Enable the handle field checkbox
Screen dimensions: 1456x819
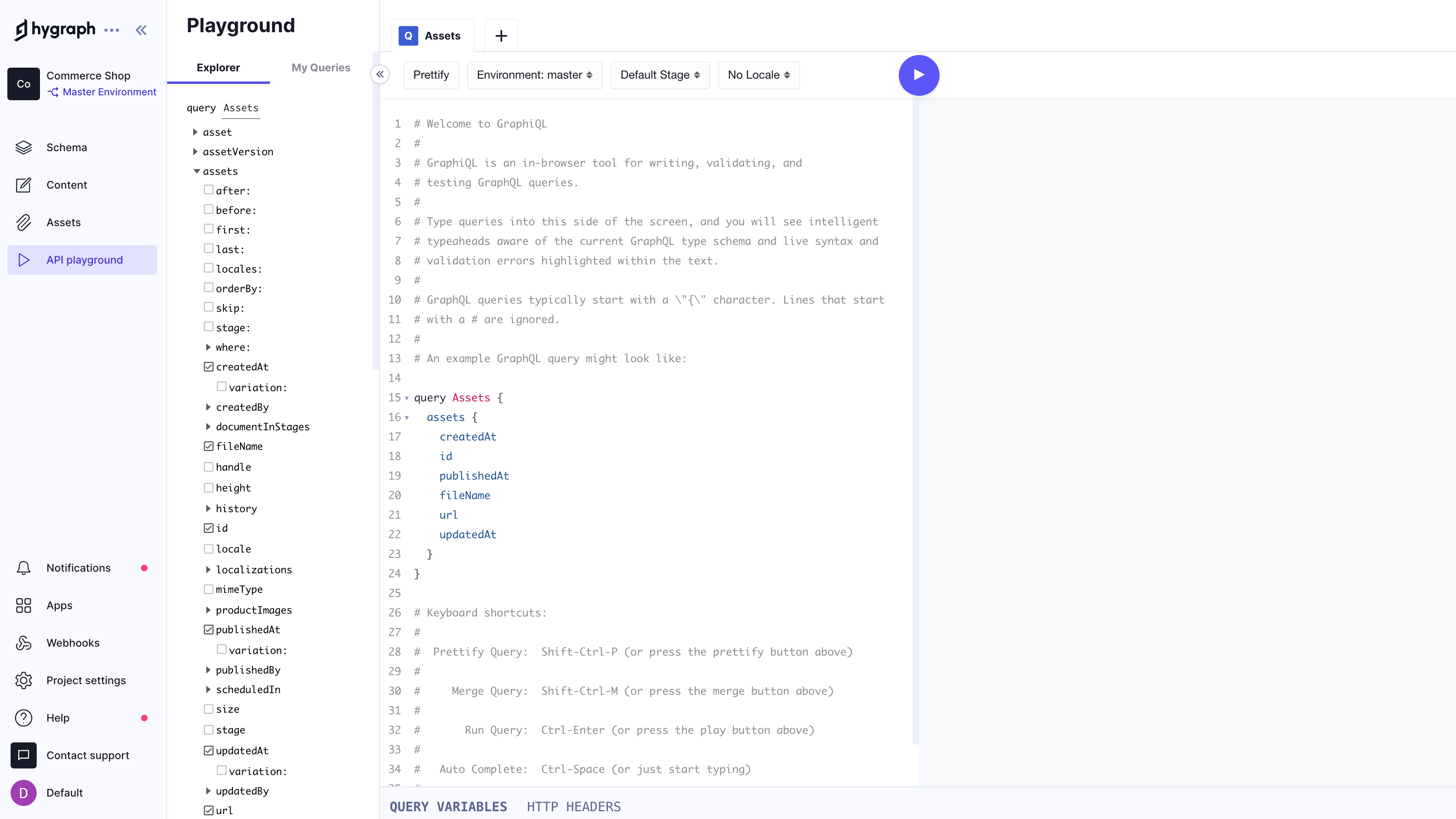coord(209,467)
